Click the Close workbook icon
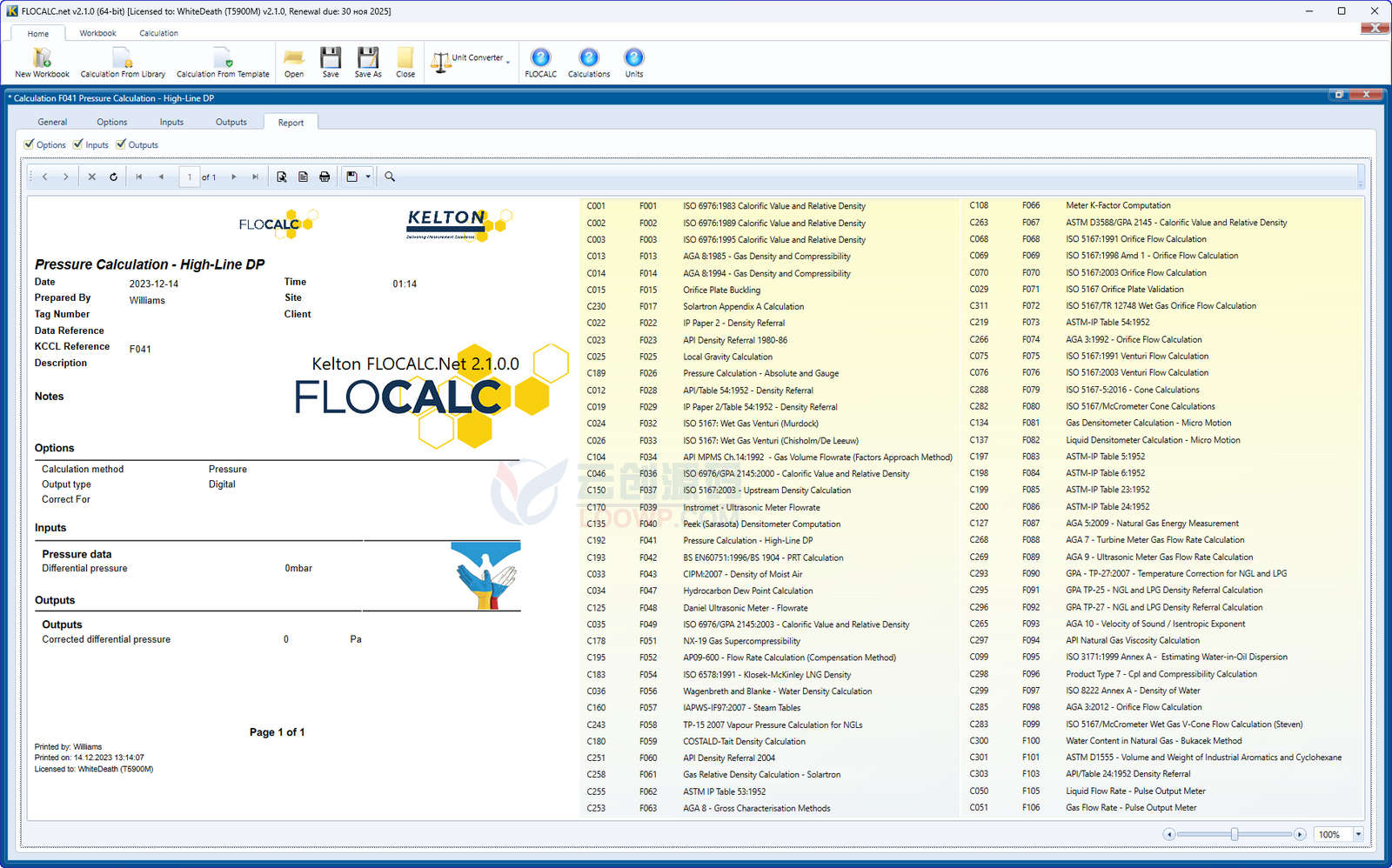Viewport: 1392px width, 868px height. pyautogui.click(x=405, y=58)
